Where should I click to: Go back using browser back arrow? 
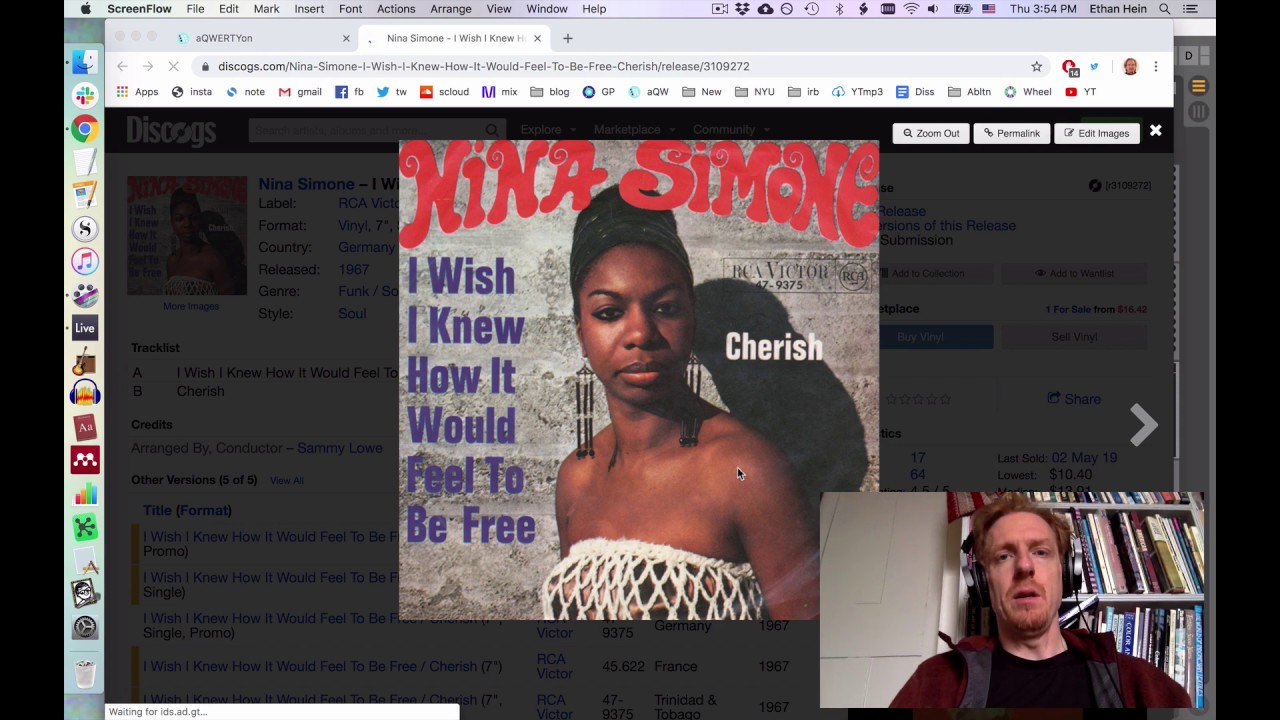tap(122, 66)
